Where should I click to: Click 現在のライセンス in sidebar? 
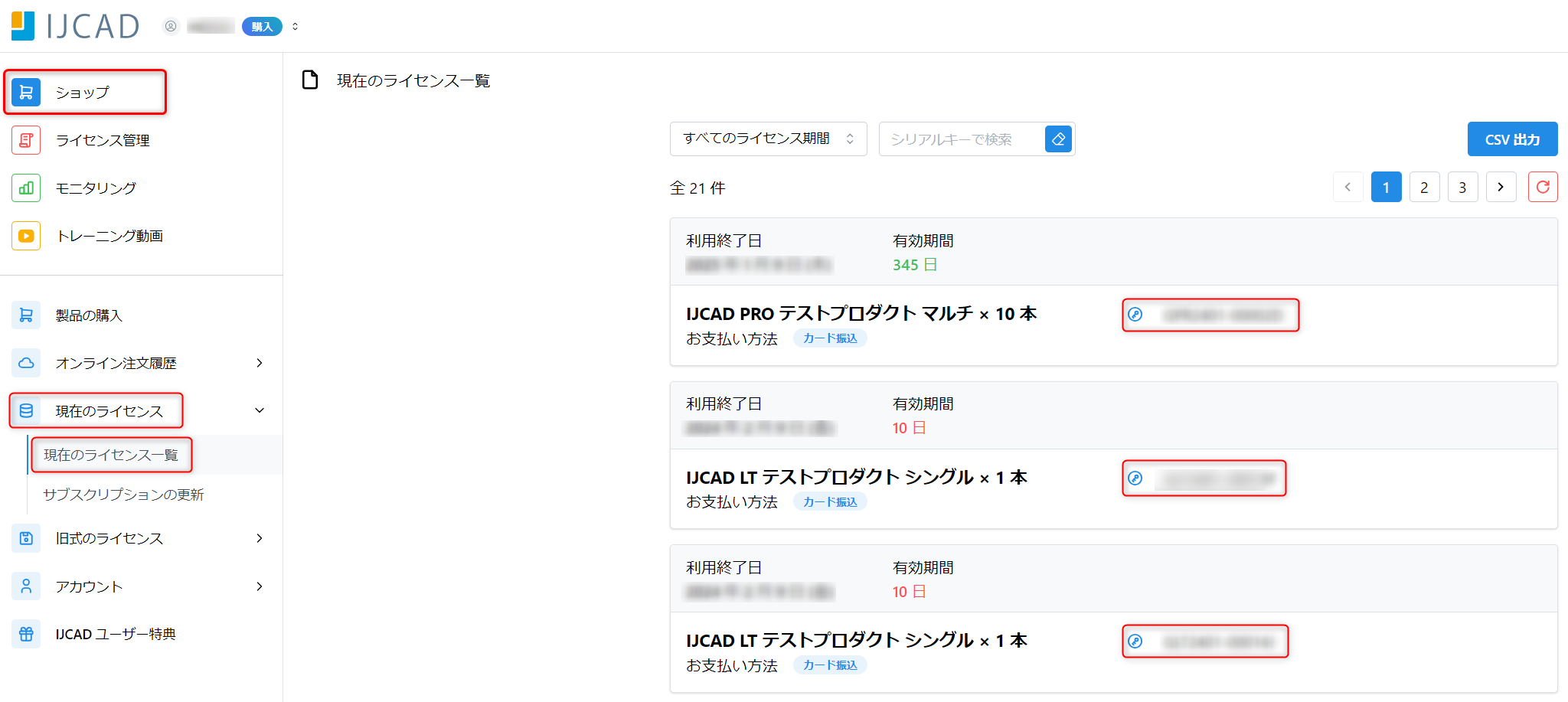coord(109,411)
